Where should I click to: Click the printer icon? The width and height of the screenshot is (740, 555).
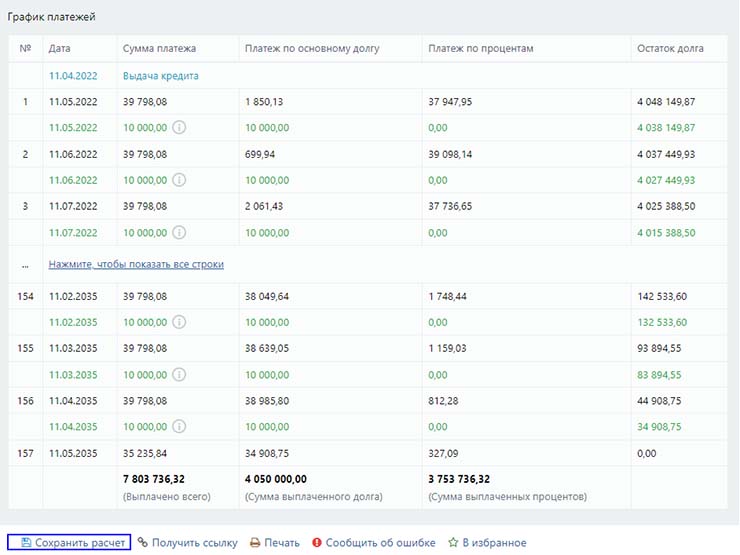point(255,543)
